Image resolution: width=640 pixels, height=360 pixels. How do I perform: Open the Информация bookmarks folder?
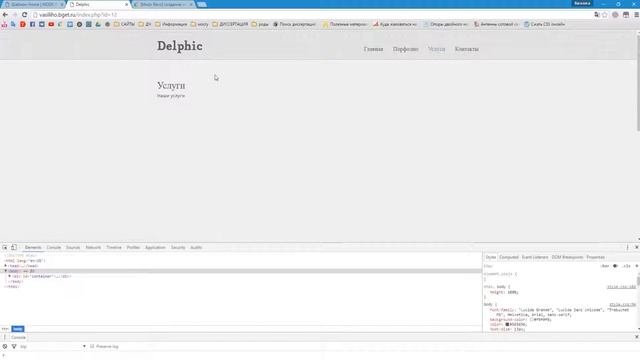click(171, 24)
